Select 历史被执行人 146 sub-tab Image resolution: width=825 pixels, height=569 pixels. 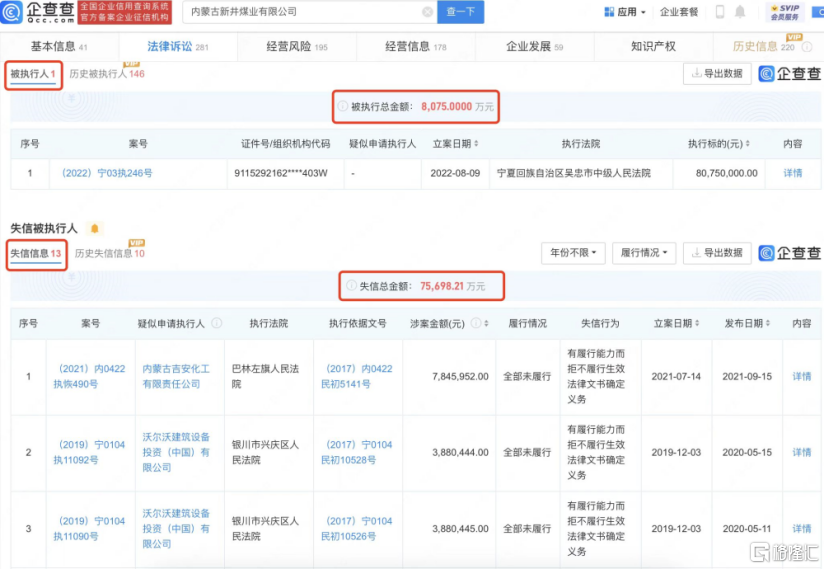[107, 74]
